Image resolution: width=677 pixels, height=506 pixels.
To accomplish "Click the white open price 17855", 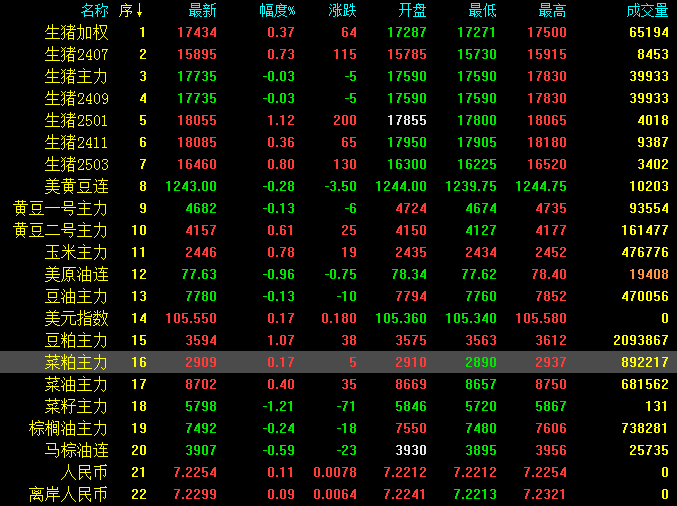I will (407, 120).
